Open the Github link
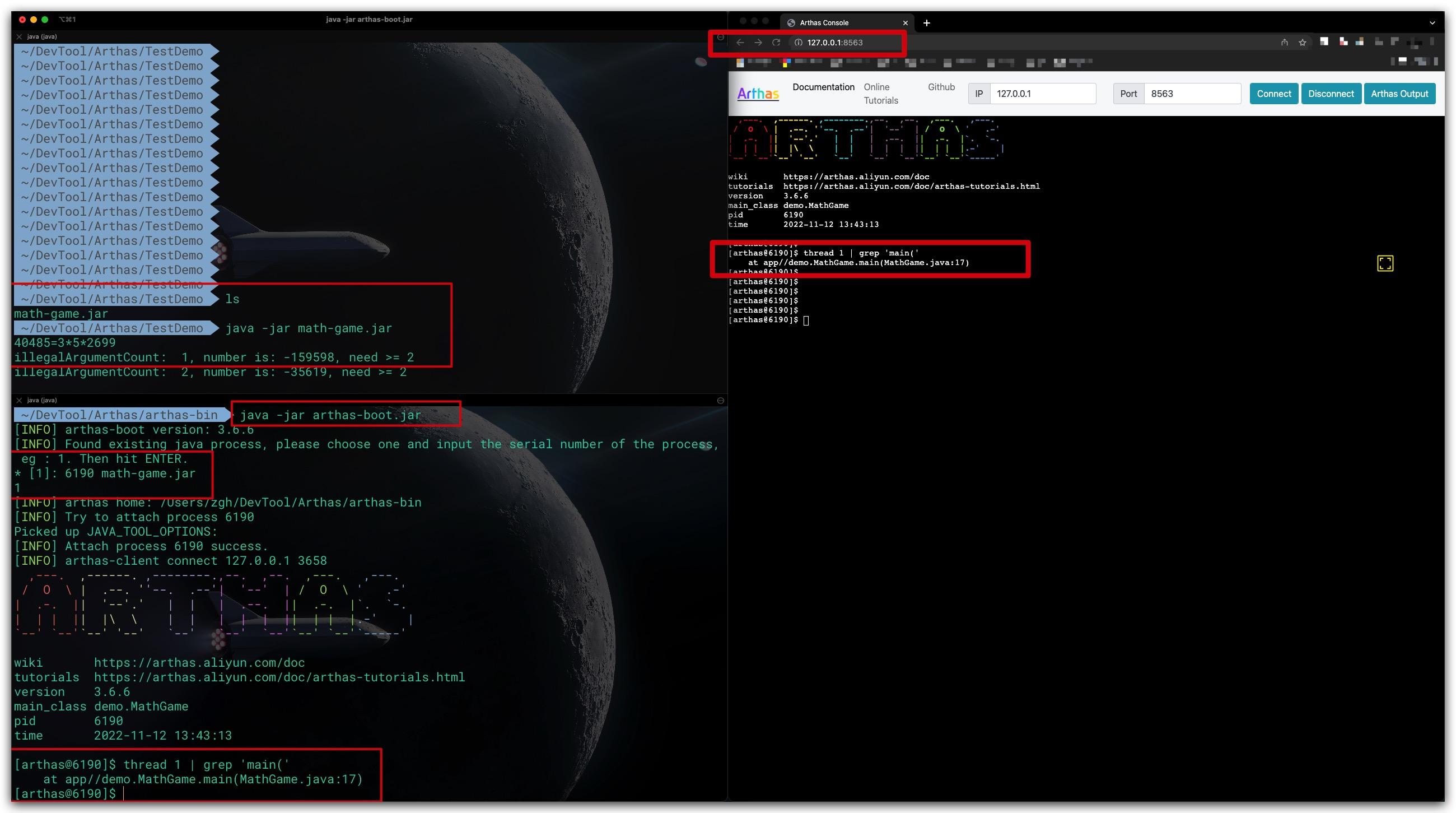Screen dimensions: 1456x813 (941, 87)
